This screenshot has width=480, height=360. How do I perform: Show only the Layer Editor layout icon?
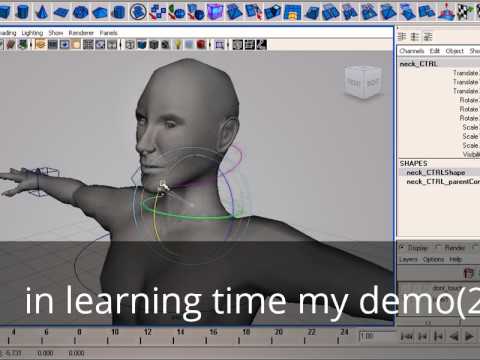coord(415,36)
